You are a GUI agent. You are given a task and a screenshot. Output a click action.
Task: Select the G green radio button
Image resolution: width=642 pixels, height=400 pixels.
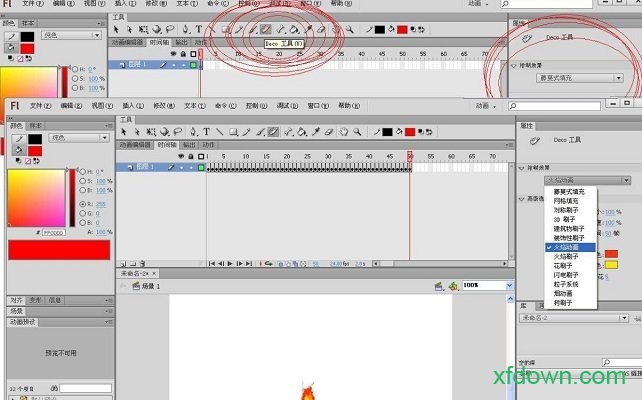click(83, 213)
